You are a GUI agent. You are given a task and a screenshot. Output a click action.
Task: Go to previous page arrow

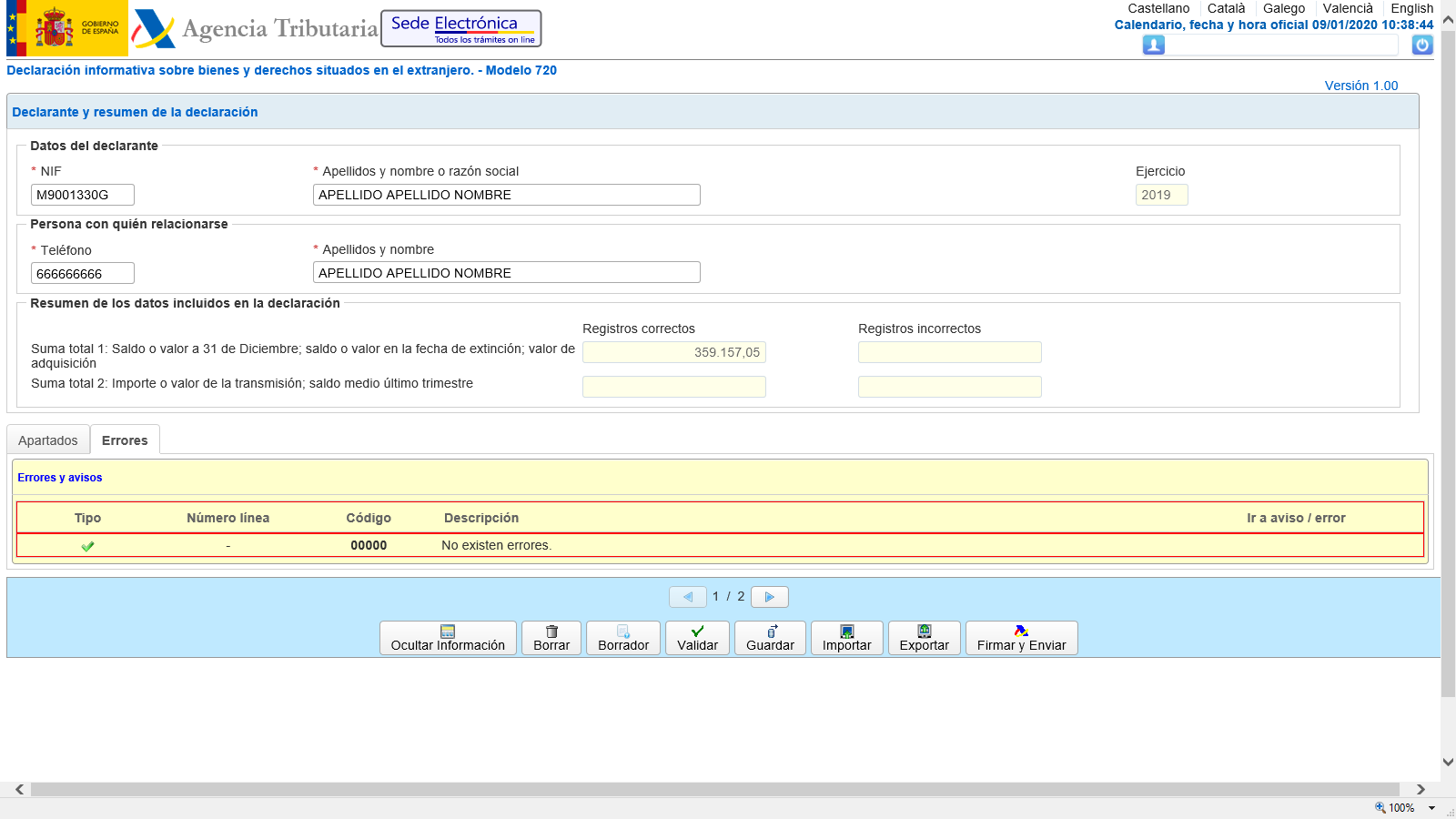[x=688, y=597]
